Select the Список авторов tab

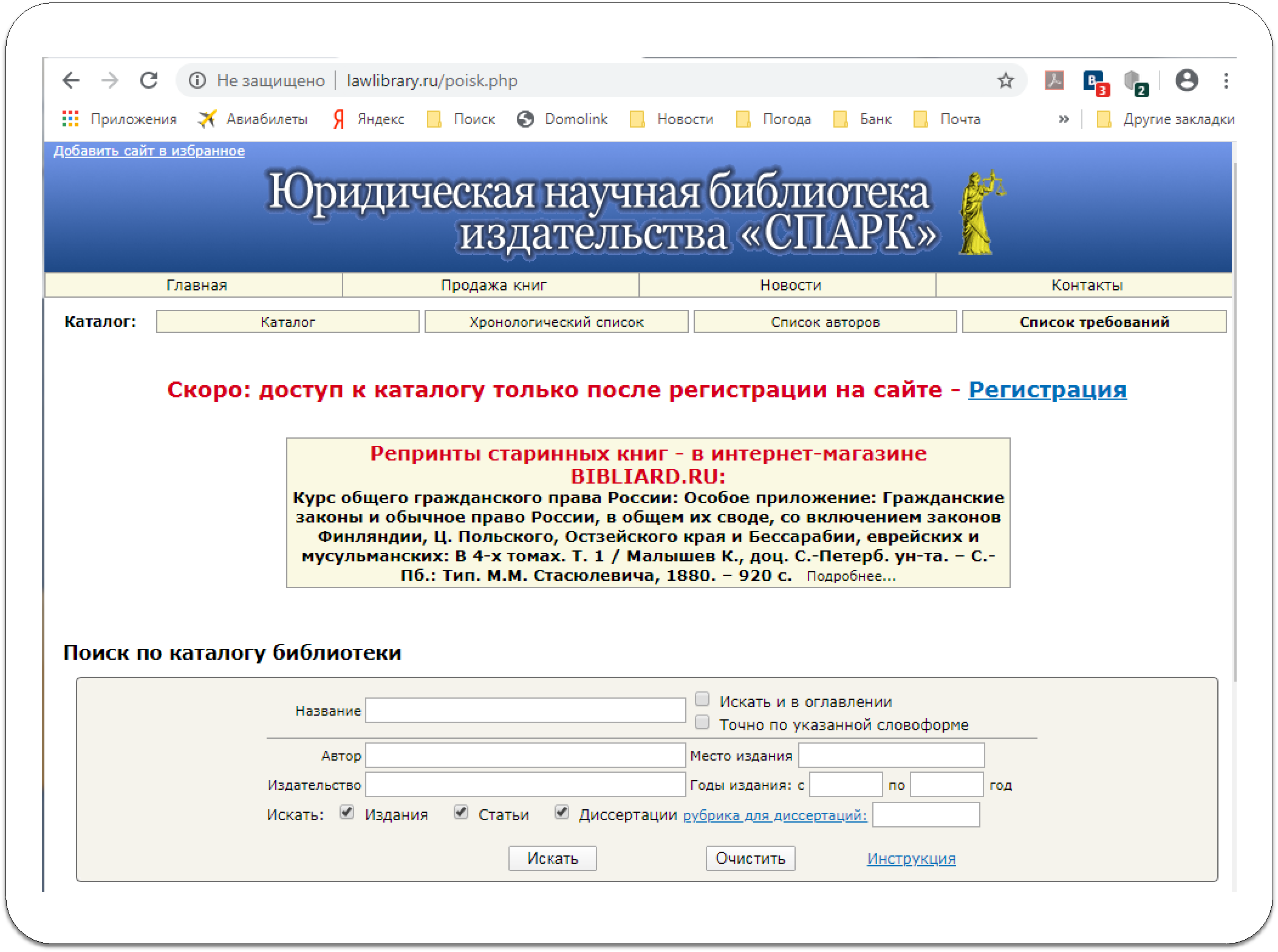coord(825,322)
